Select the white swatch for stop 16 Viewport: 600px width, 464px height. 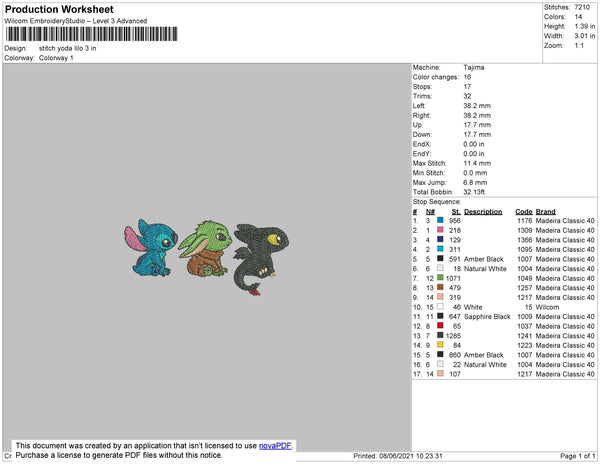[440, 364]
